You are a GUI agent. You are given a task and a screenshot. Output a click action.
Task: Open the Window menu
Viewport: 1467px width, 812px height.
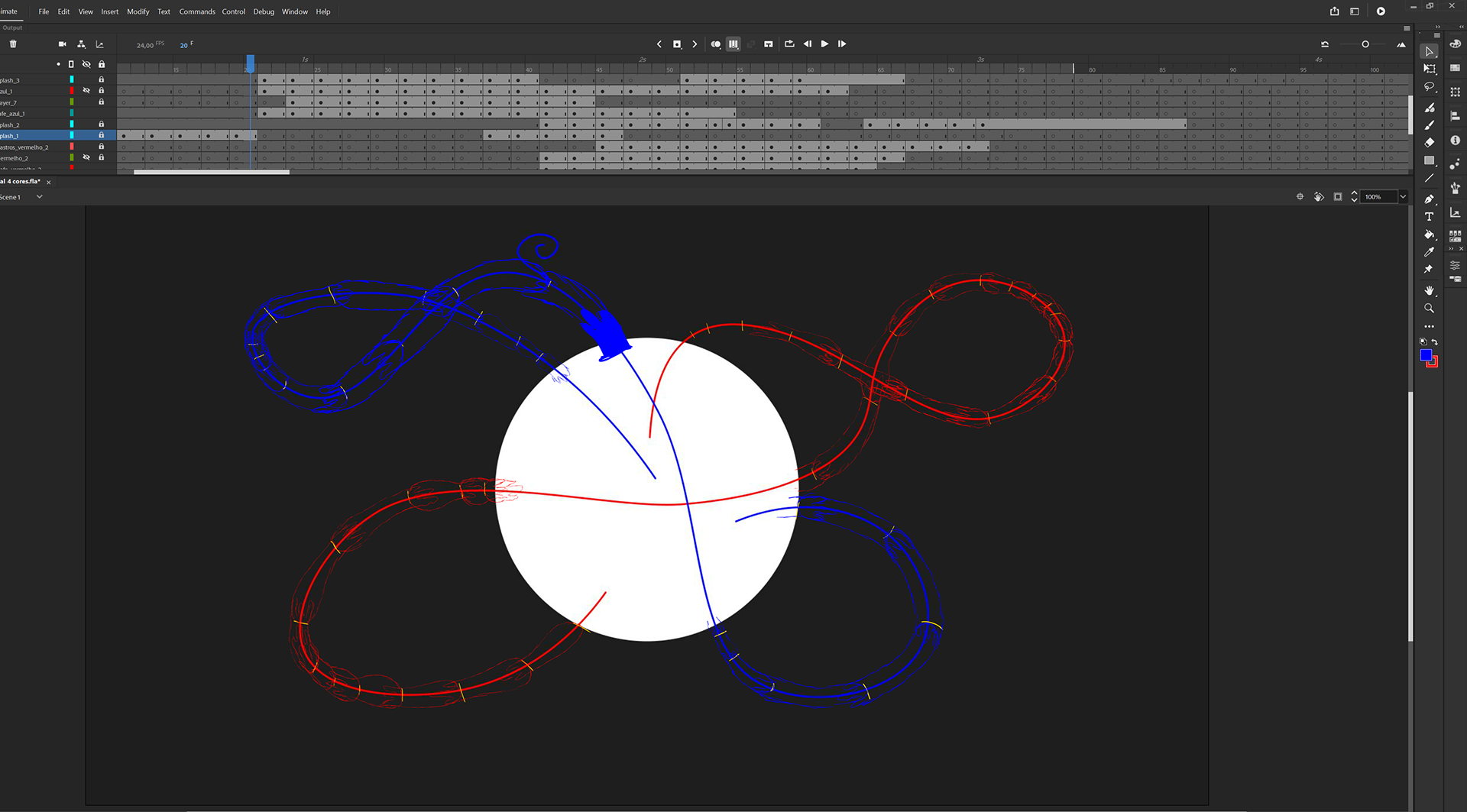point(295,11)
